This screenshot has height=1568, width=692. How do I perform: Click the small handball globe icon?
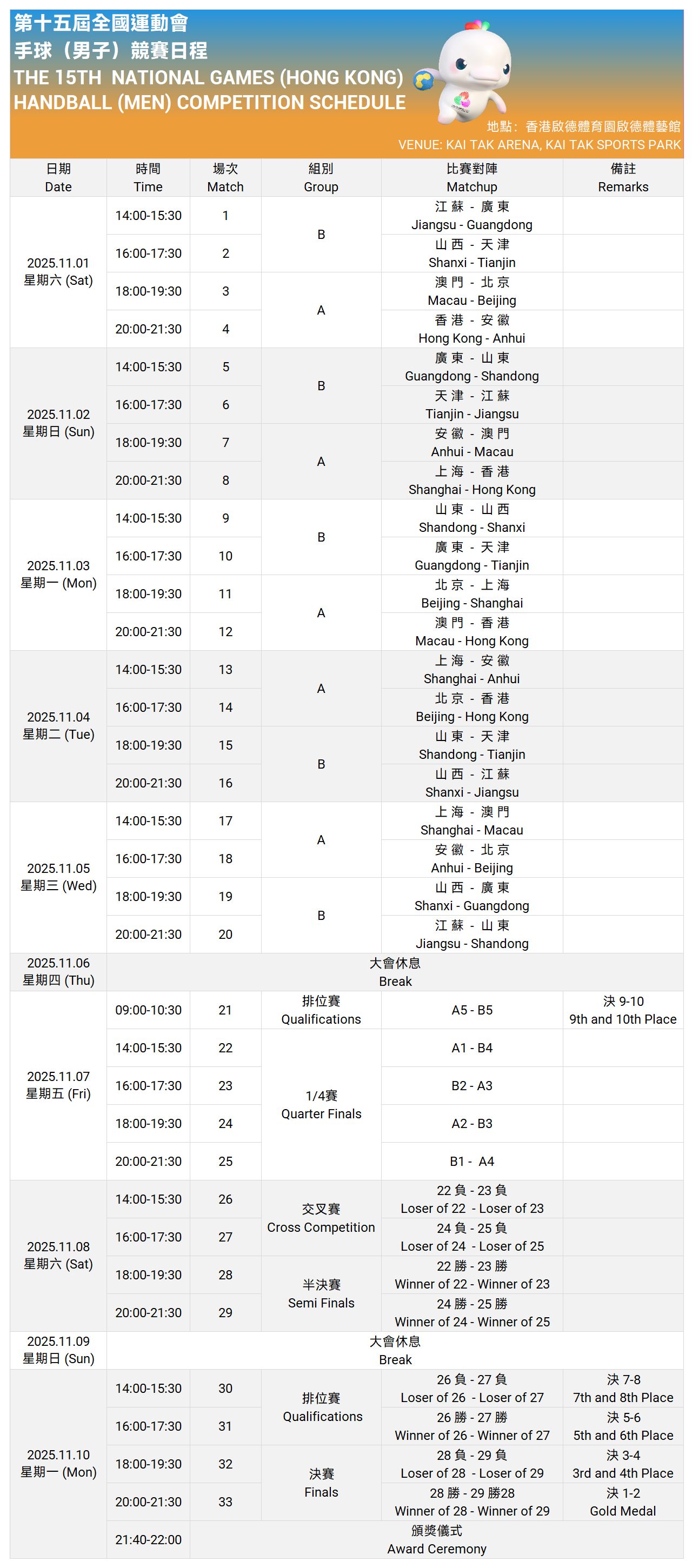pyautogui.click(x=424, y=81)
